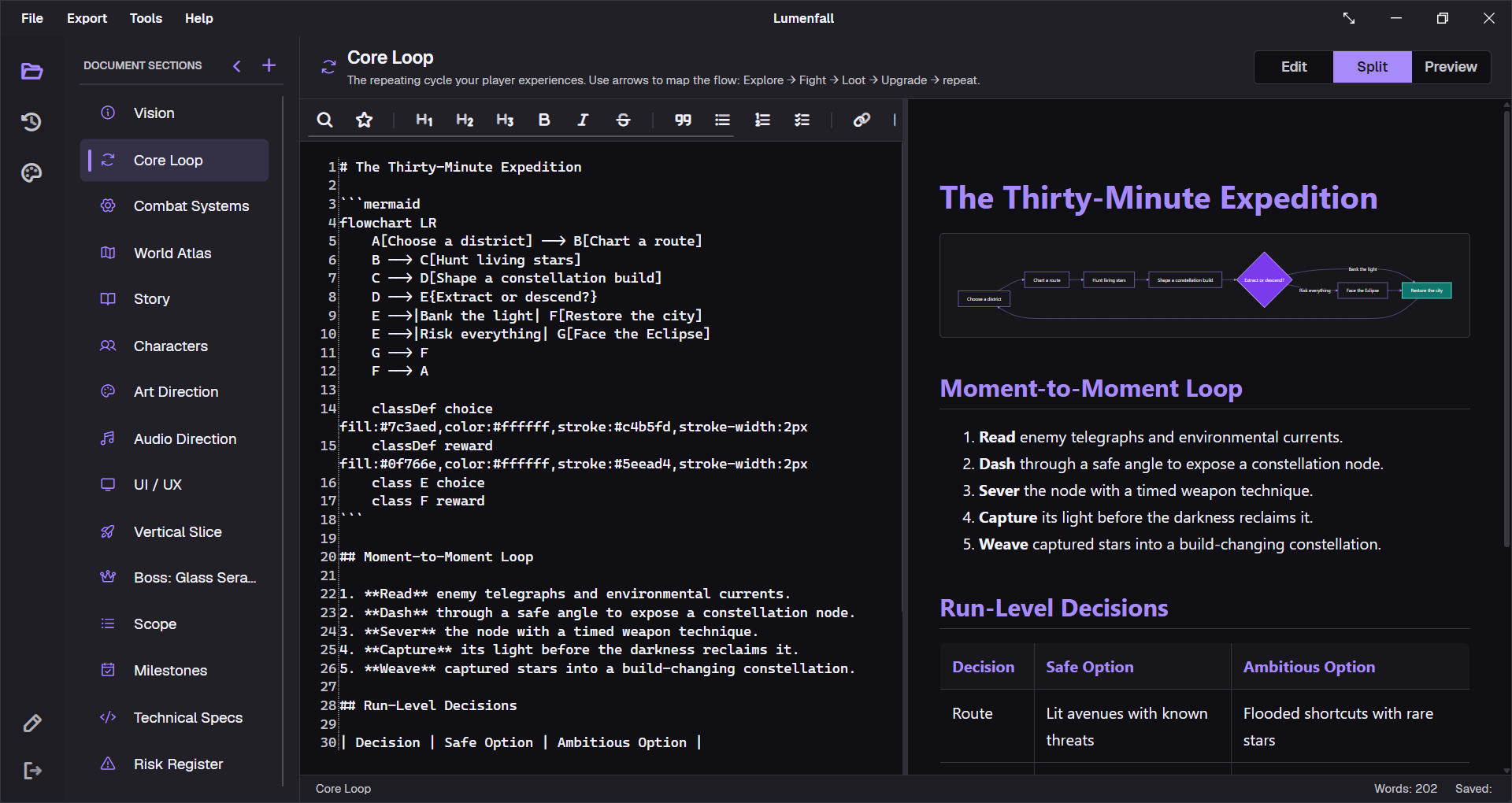Switch to Preview view mode
This screenshot has height=803, width=1512.
coord(1451,67)
